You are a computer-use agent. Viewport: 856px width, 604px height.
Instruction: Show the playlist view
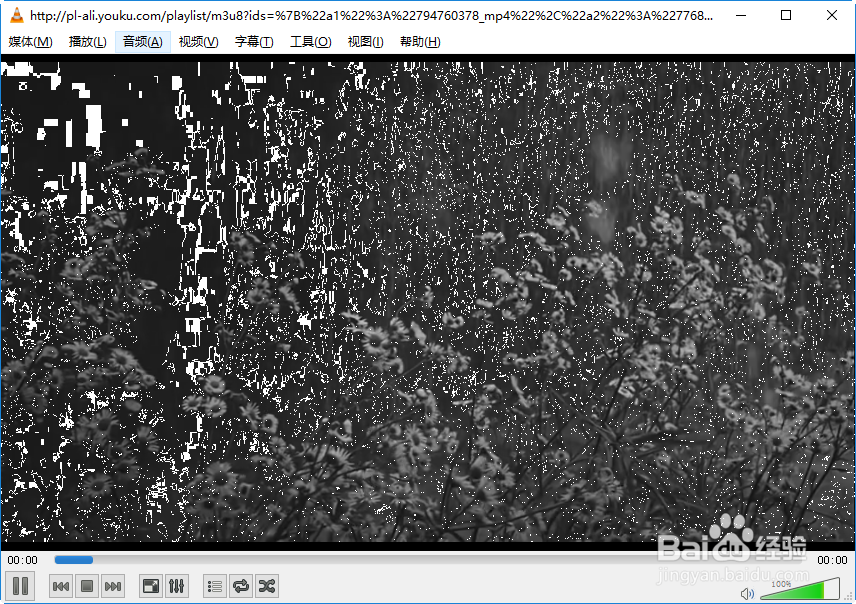215,586
